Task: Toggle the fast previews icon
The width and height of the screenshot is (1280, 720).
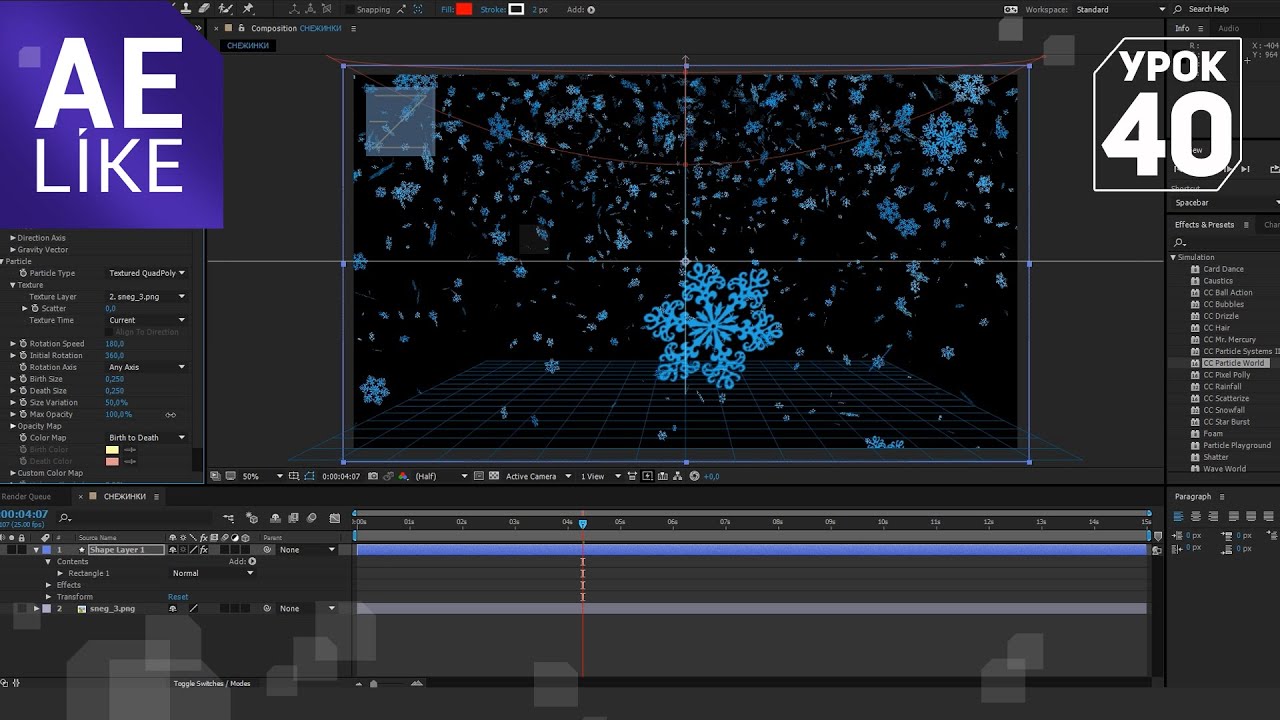Action: click(x=647, y=477)
